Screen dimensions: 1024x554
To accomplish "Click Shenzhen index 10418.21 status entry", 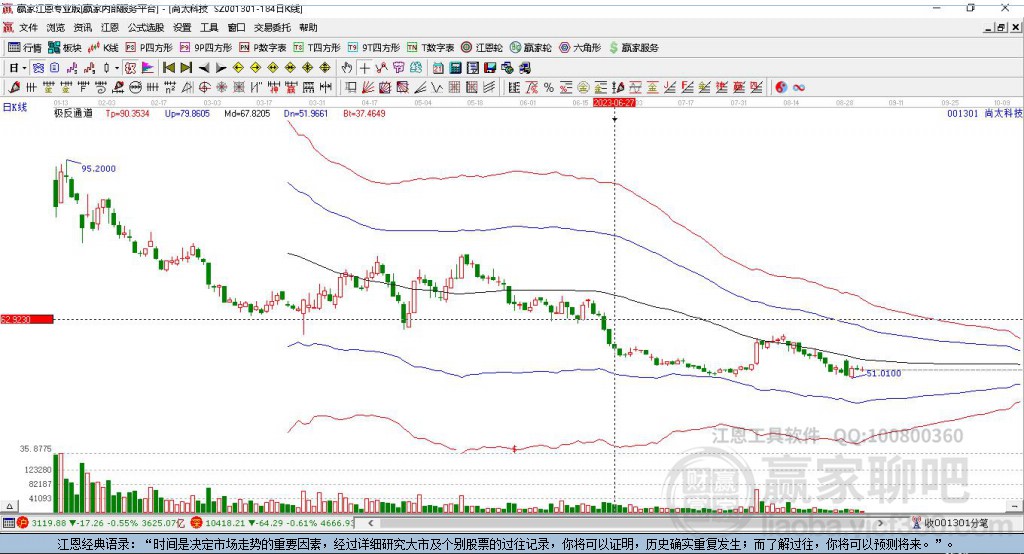I will [272, 523].
